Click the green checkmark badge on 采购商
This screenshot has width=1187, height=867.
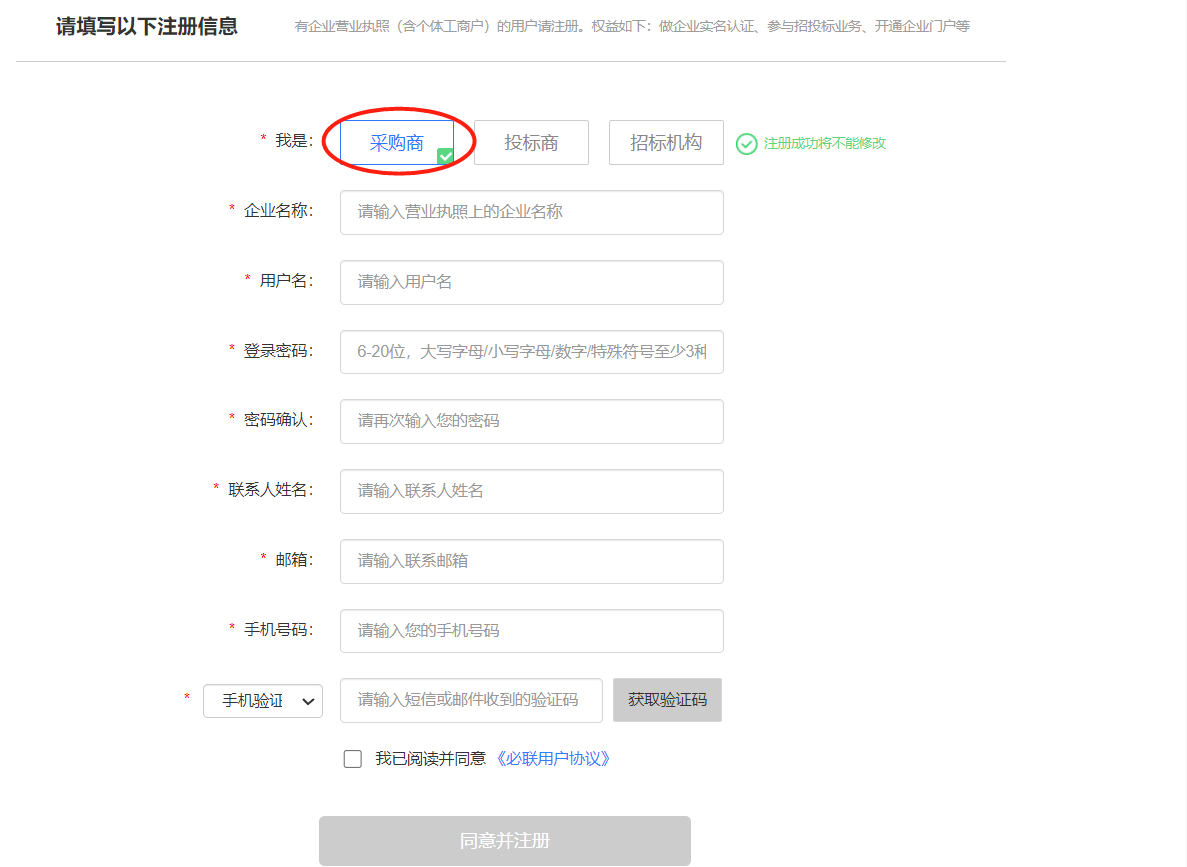[446, 156]
